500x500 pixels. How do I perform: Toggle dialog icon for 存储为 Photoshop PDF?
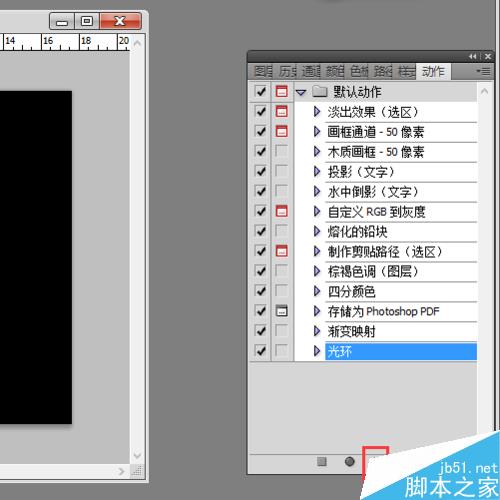282,311
